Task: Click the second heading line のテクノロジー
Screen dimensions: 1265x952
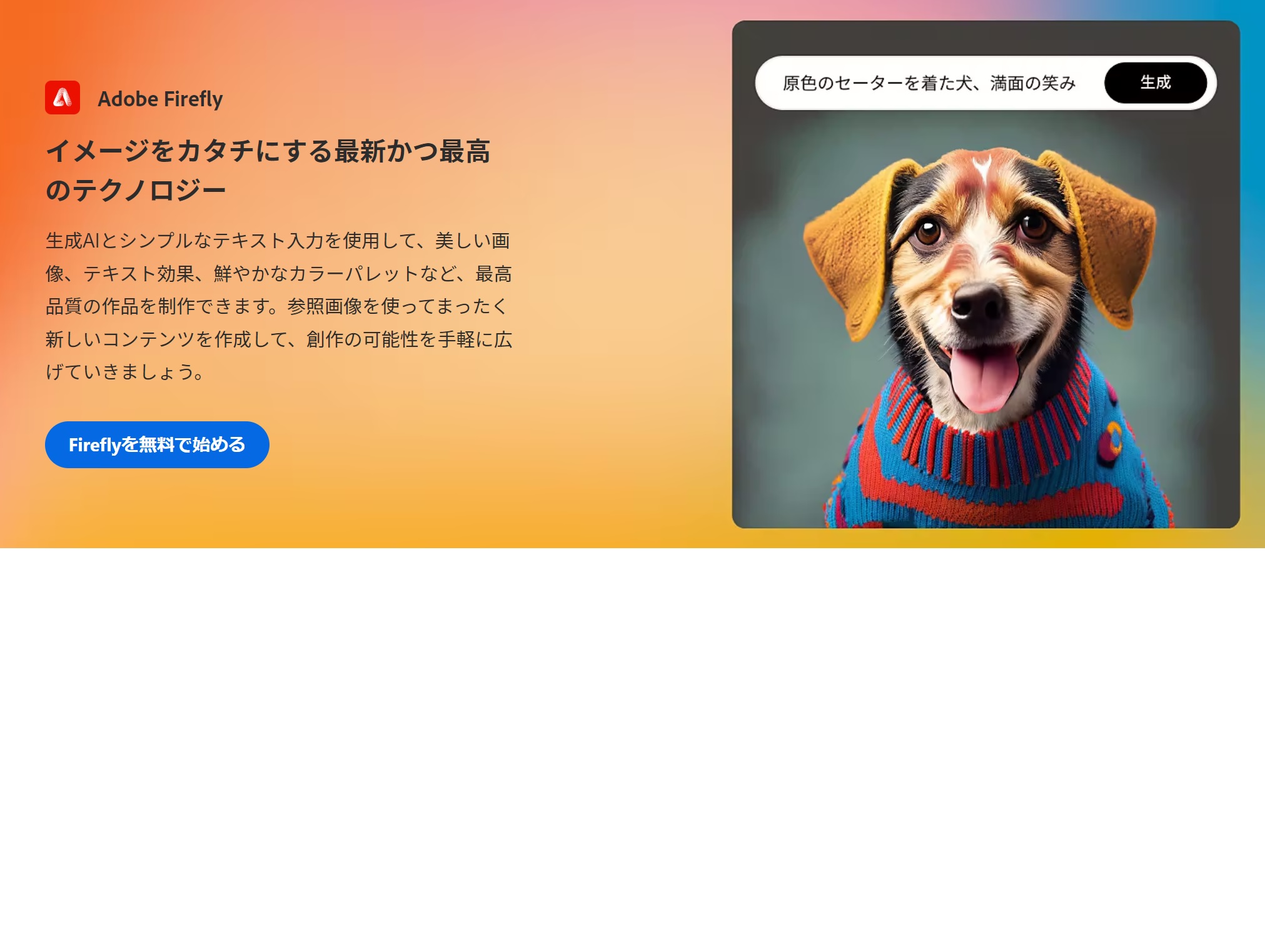Action: point(136,190)
